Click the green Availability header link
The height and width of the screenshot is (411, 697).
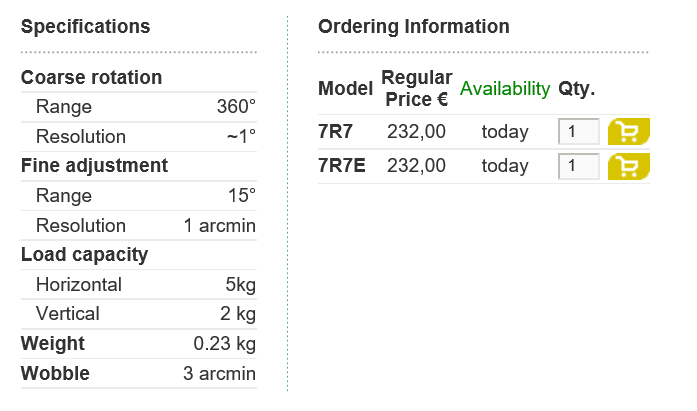coord(505,88)
